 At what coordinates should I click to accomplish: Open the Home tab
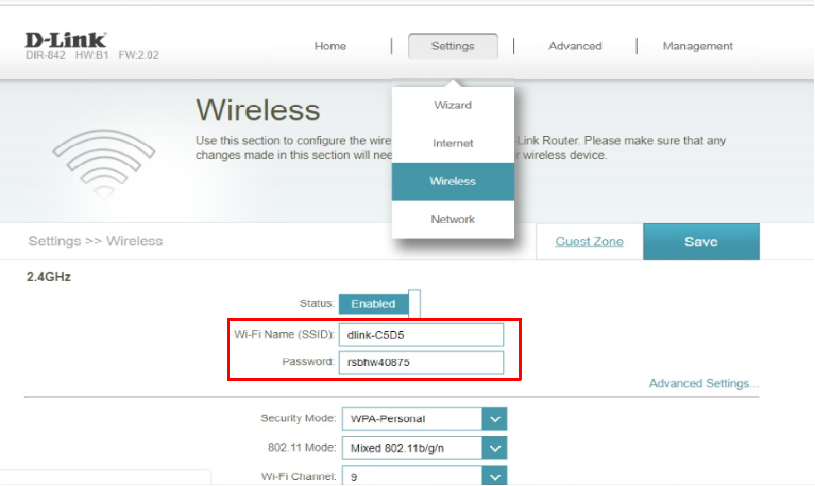point(330,46)
